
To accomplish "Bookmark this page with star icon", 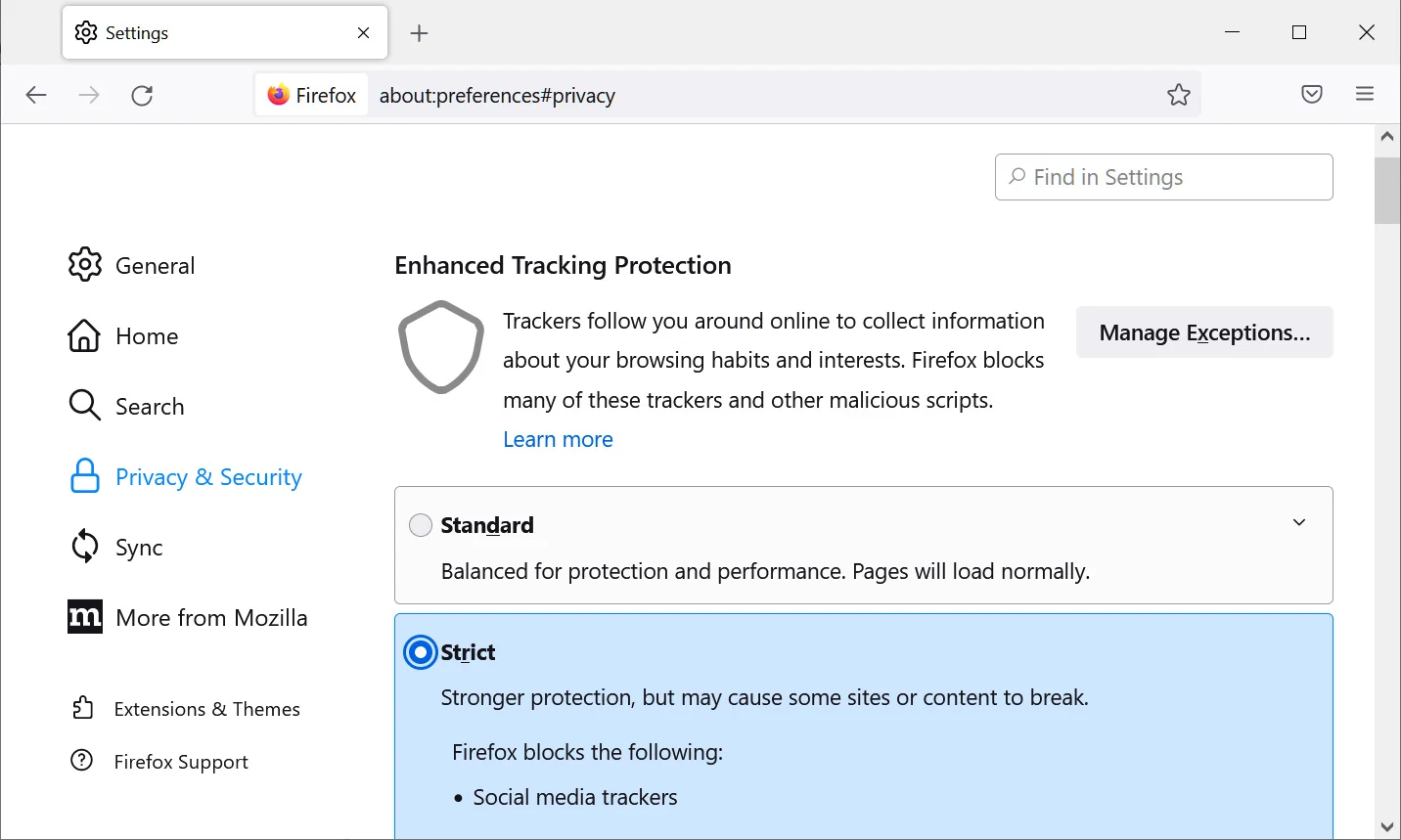I will click(x=1179, y=95).
